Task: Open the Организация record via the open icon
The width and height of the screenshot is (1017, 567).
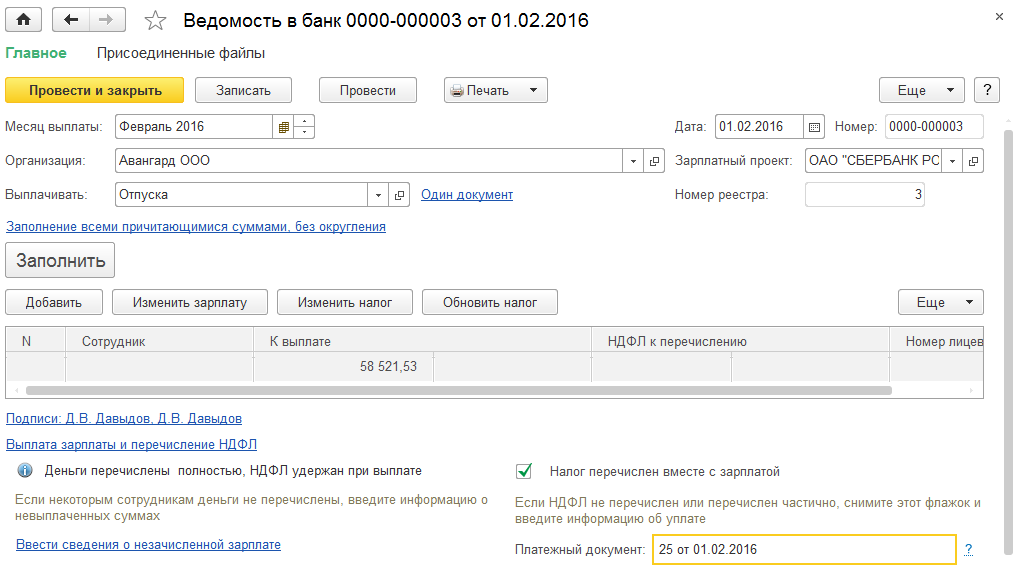Action: [656, 161]
